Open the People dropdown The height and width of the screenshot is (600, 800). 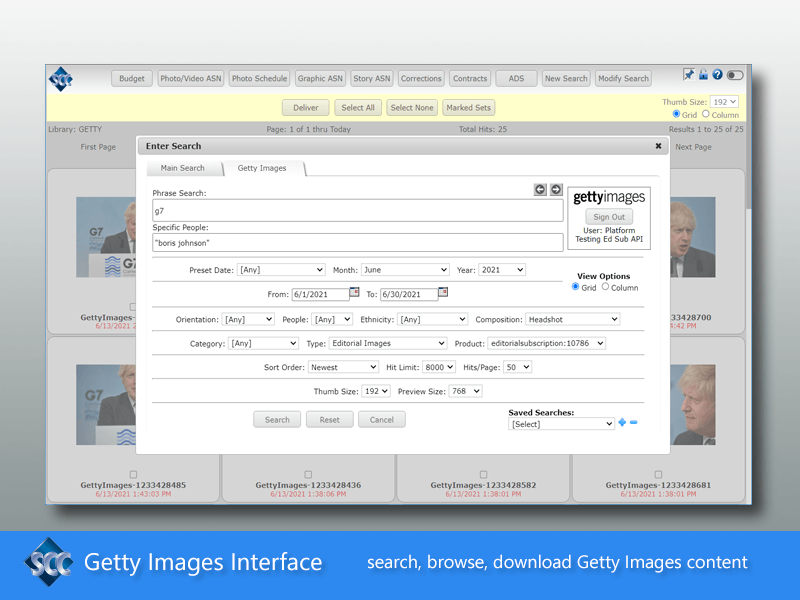[332, 319]
